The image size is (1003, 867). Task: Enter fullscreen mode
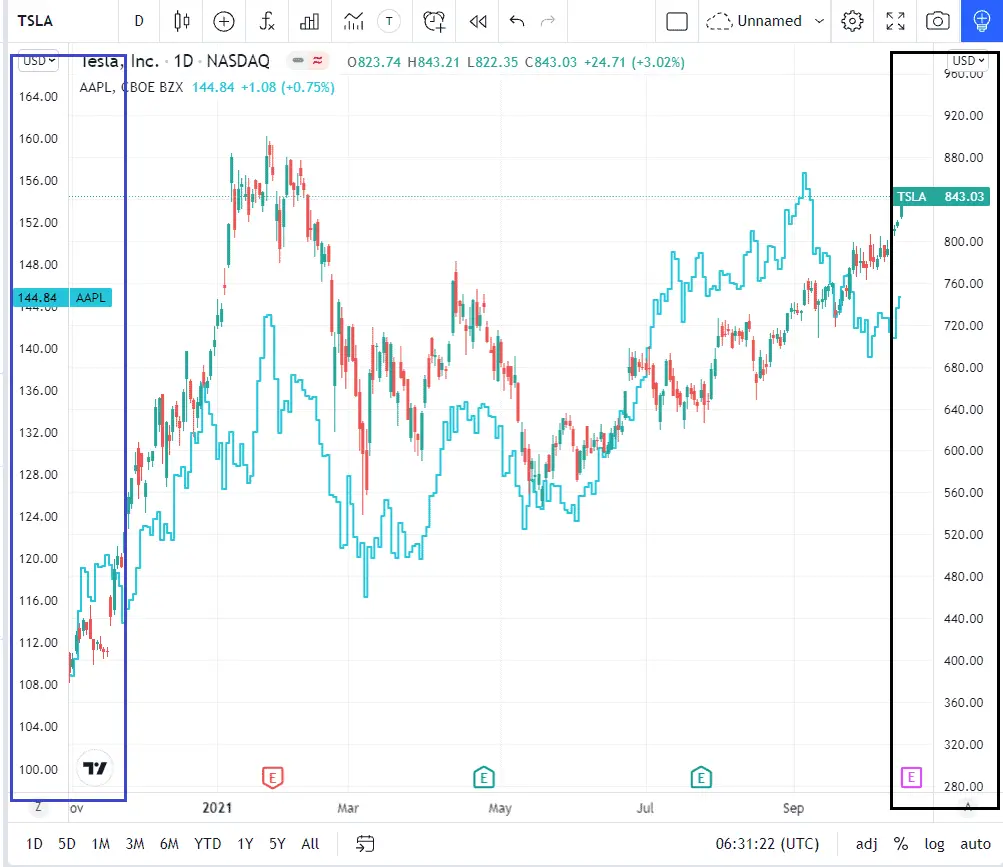coord(896,21)
